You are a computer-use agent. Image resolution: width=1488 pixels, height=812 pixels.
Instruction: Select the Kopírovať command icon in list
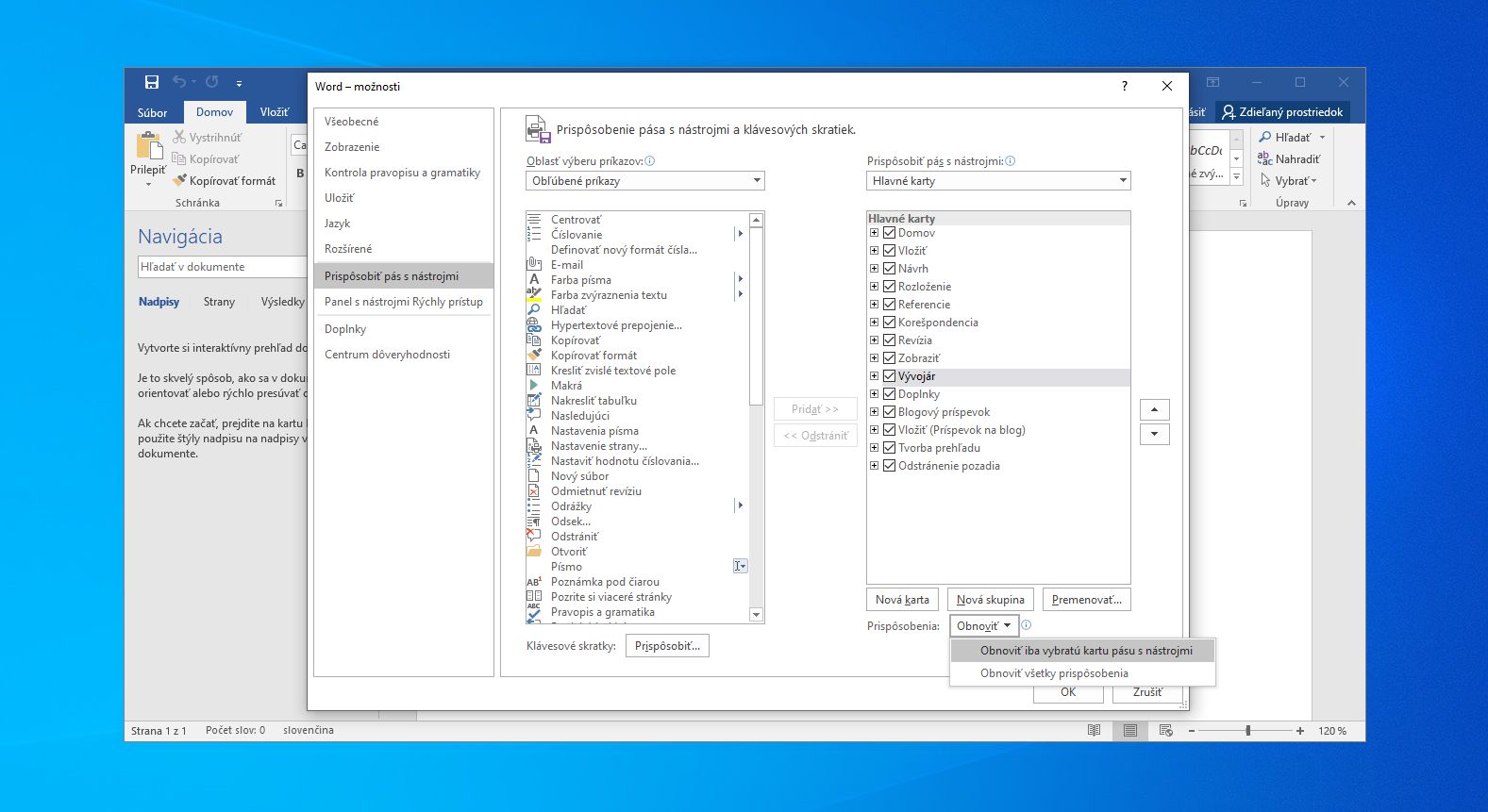coord(534,340)
